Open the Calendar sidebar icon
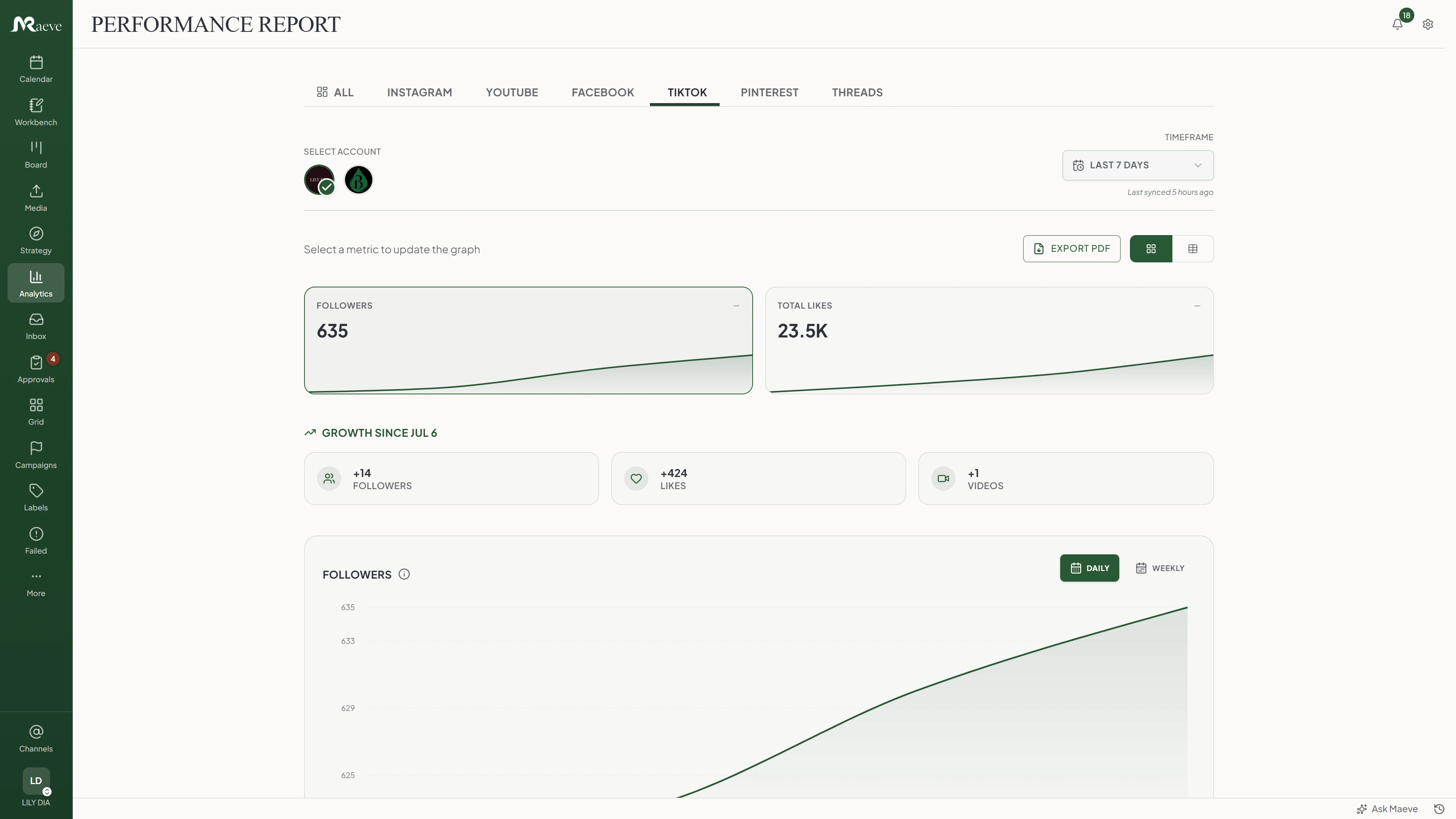This screenshot has width=1456, height=819. 36,69
